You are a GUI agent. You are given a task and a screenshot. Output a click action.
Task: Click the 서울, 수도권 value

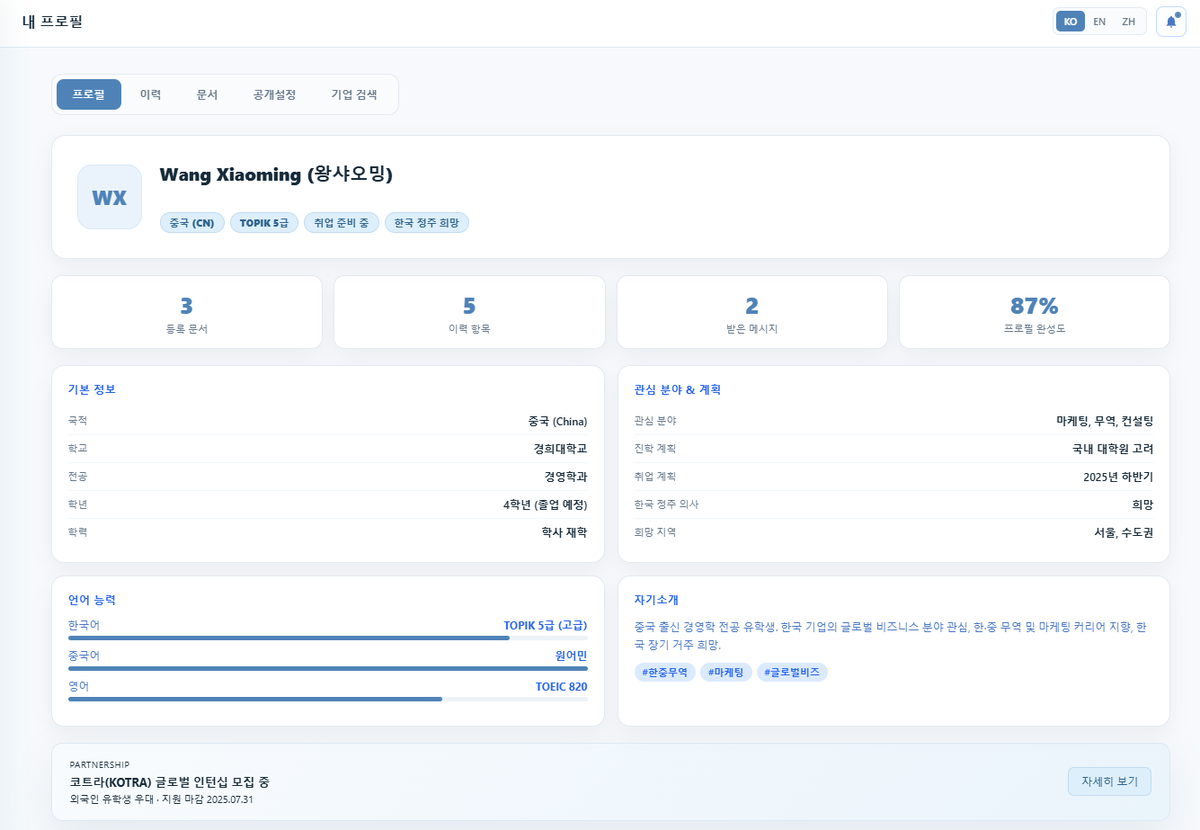pyautogui.click(x=1124, y=532)
